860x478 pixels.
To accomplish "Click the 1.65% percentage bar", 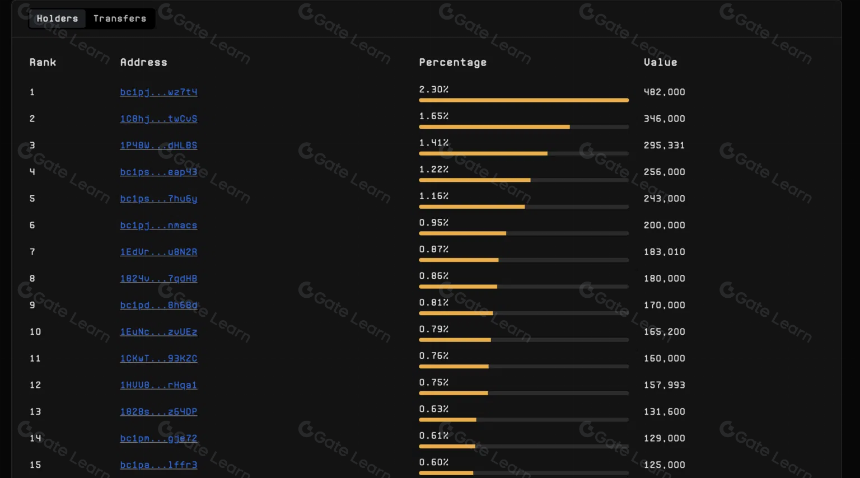I will click(x=524, y=127).
